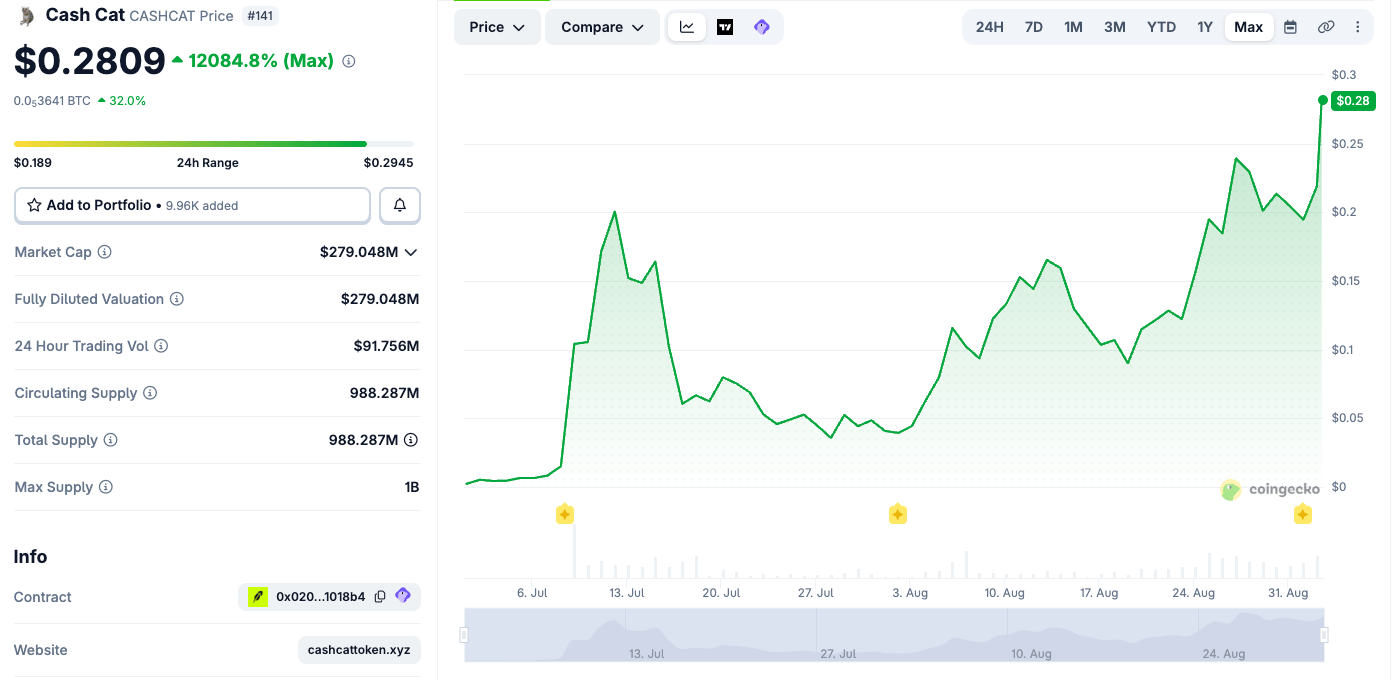Switch to the TradingView chart icon
This screenshot has width=1398, height=680.
click(x=725, y=27)
